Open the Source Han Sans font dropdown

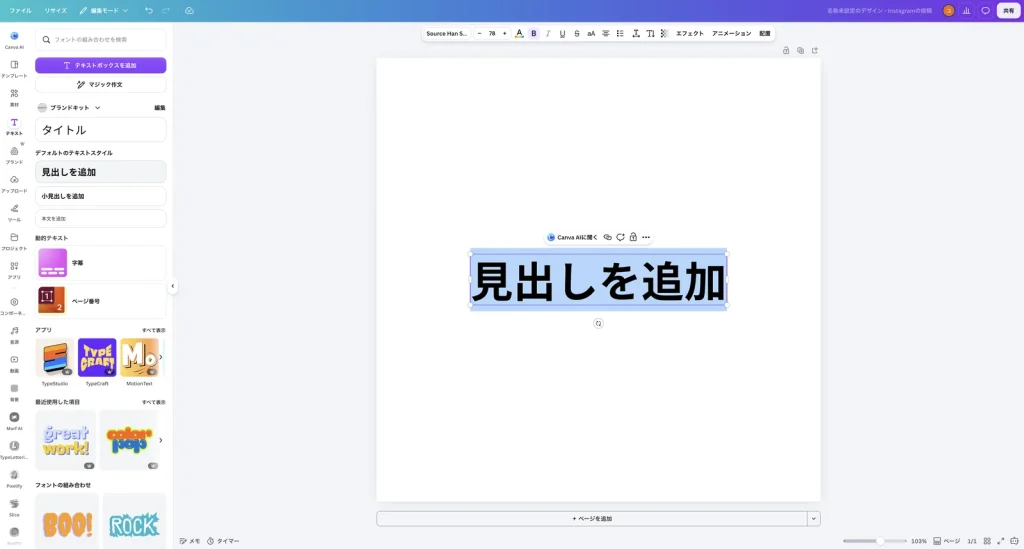pyautogui.click(x=447, y=33)
